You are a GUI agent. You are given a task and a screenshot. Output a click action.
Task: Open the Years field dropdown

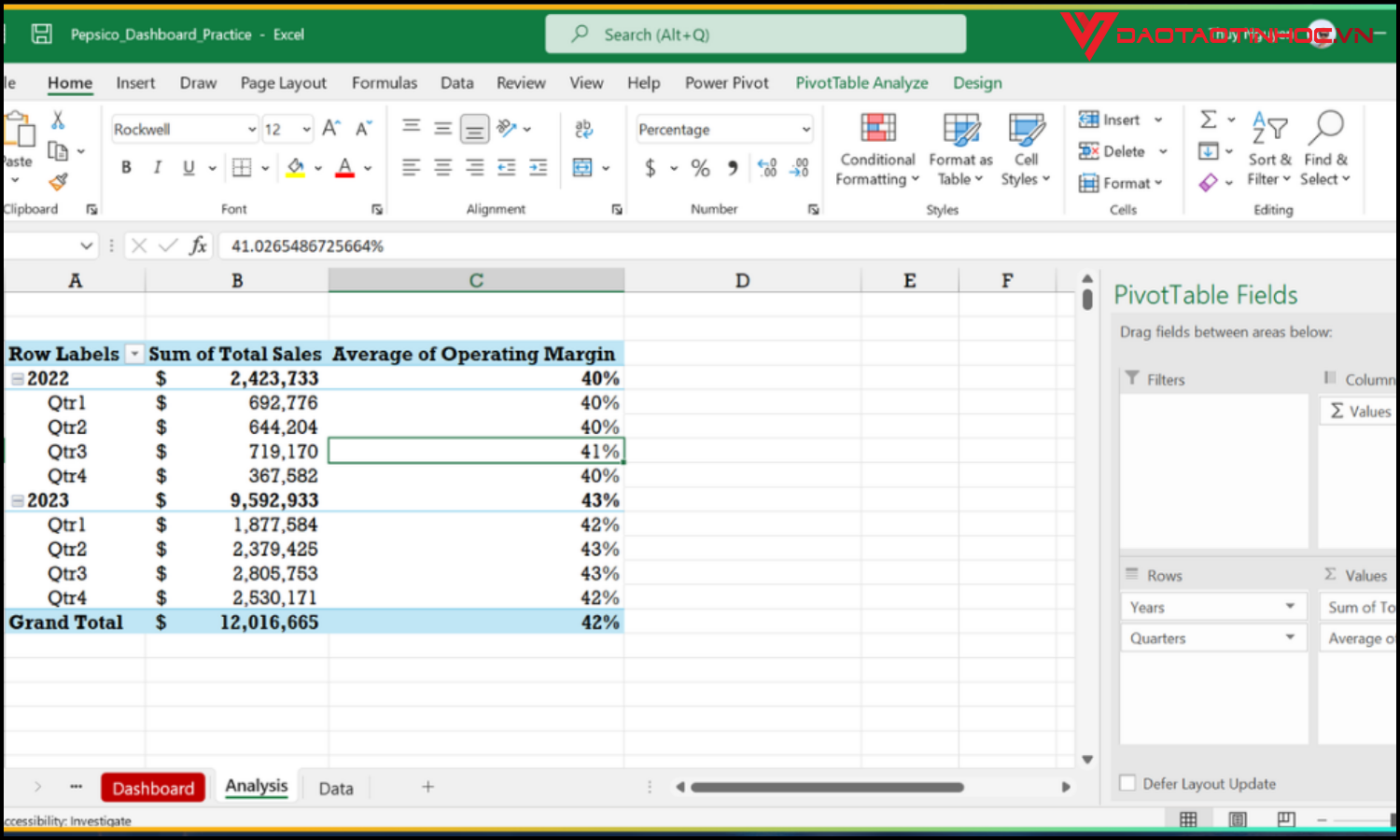pos(1290,607)
